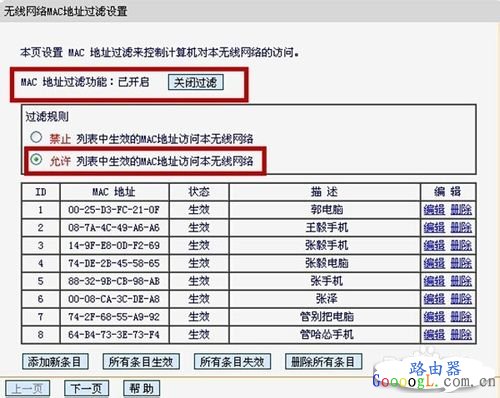Viewport: 500px width, 398px height.
Task: Click MAC address 14-9F-E8-0D-F2-69
Action: coord(114,246)
